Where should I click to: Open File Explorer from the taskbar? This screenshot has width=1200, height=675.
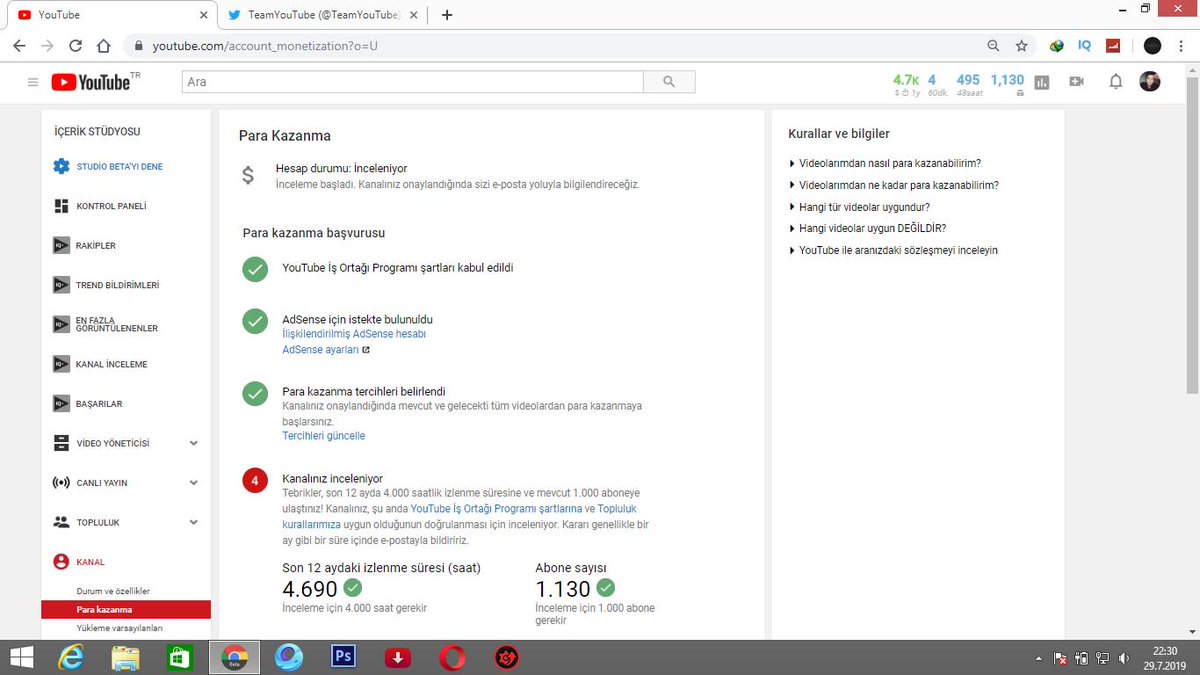click(x=125, y=657)
